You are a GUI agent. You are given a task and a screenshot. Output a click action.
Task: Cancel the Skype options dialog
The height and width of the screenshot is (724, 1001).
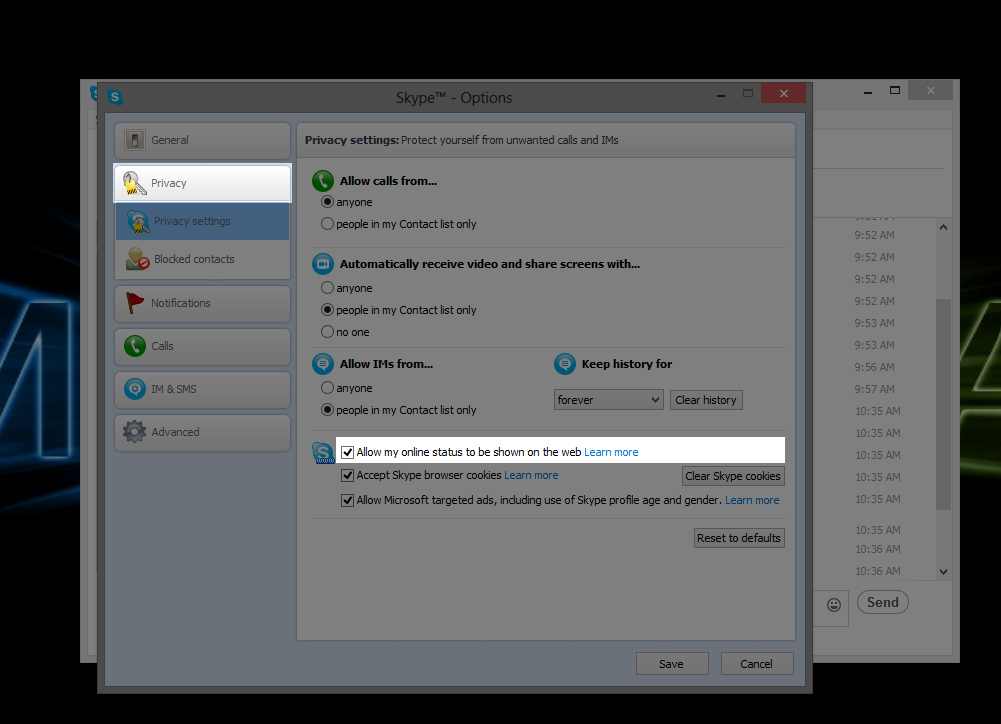point(756,664)
